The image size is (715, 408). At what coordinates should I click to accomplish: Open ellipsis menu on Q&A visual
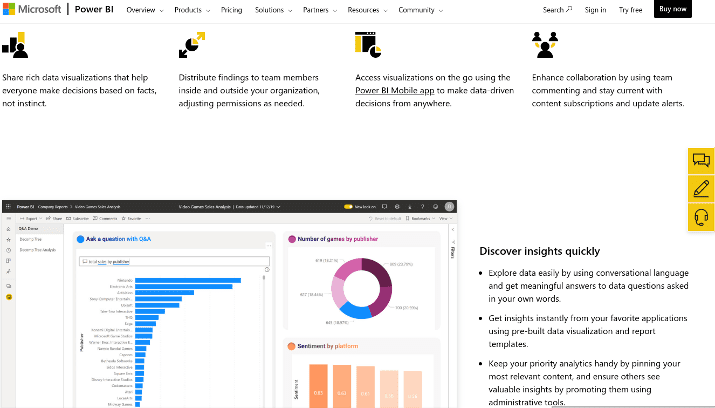(x=269, y=246)
